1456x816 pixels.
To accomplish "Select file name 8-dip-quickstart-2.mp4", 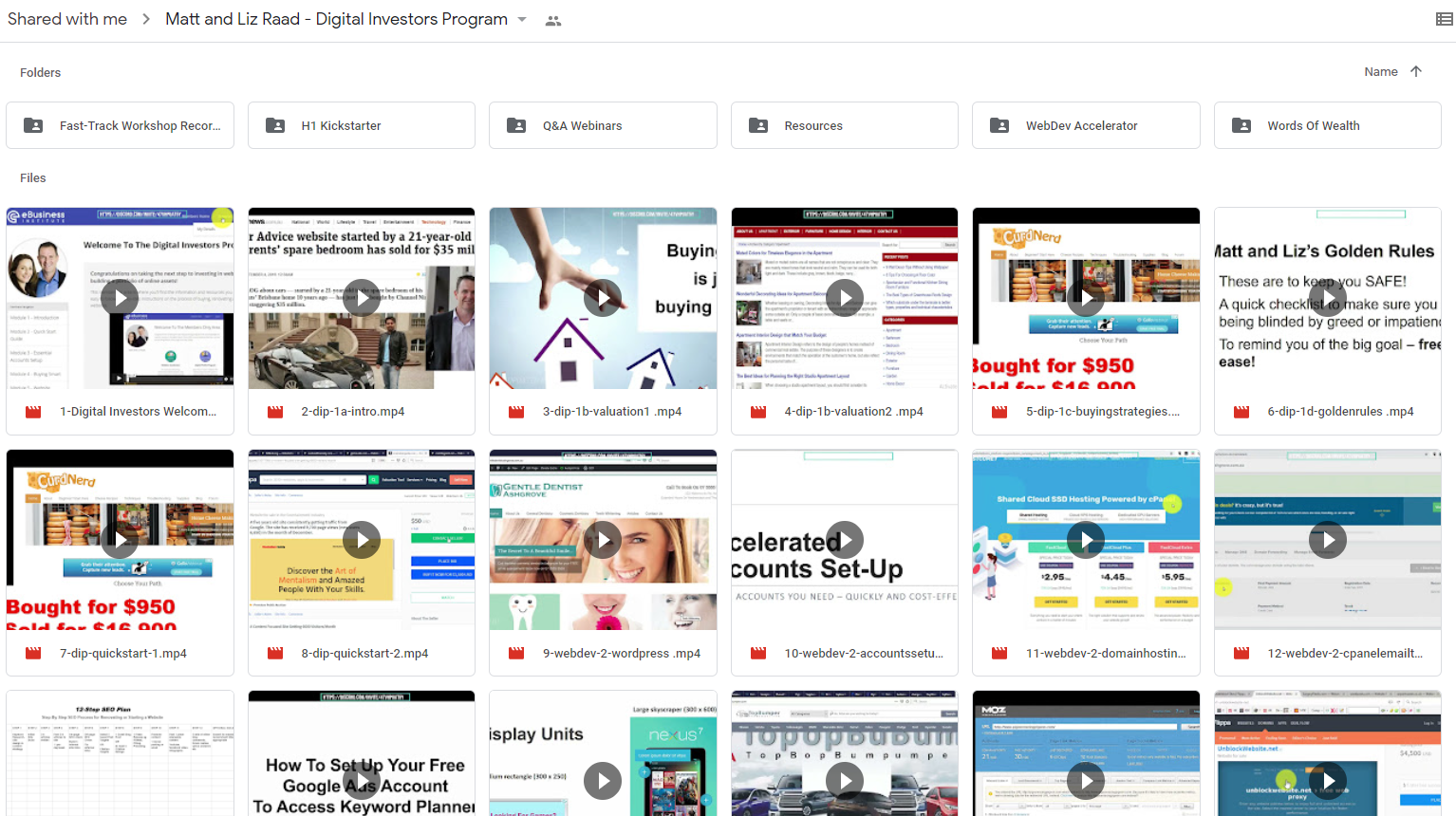I will [x=364, y=654].
